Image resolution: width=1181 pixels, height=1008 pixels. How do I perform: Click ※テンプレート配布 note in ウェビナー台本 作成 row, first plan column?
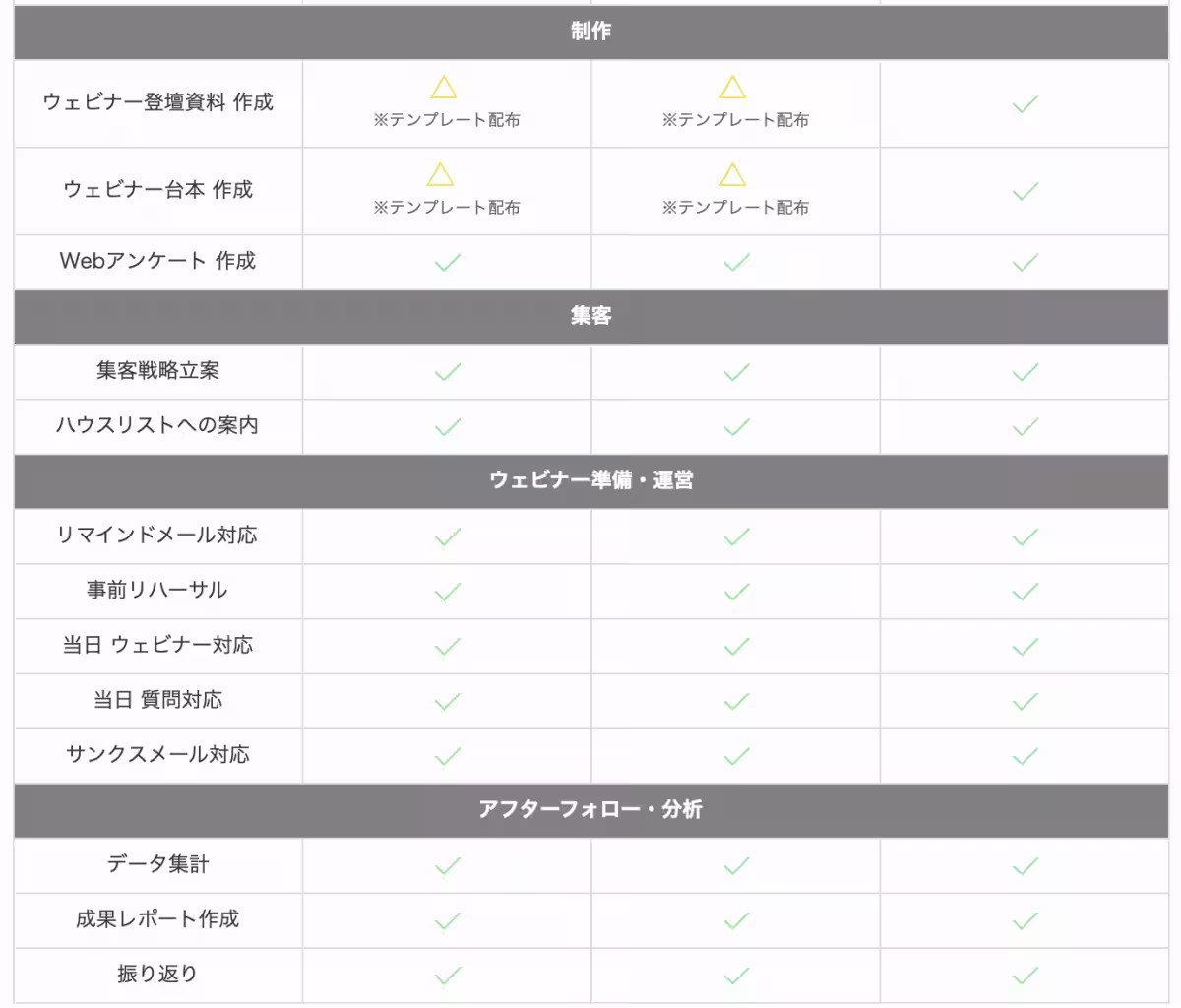[x=447, y=208]
